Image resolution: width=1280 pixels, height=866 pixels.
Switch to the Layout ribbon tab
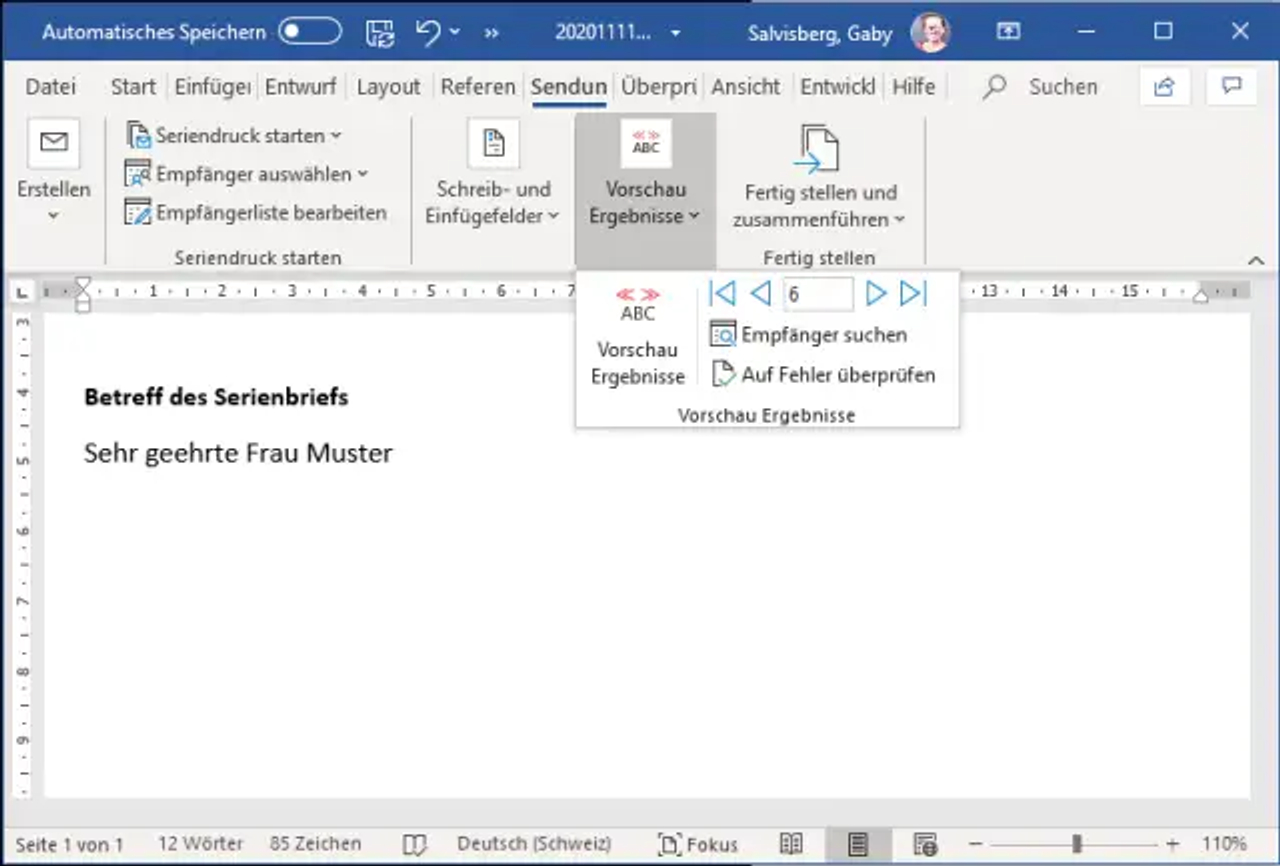click(x=388, y=87)
